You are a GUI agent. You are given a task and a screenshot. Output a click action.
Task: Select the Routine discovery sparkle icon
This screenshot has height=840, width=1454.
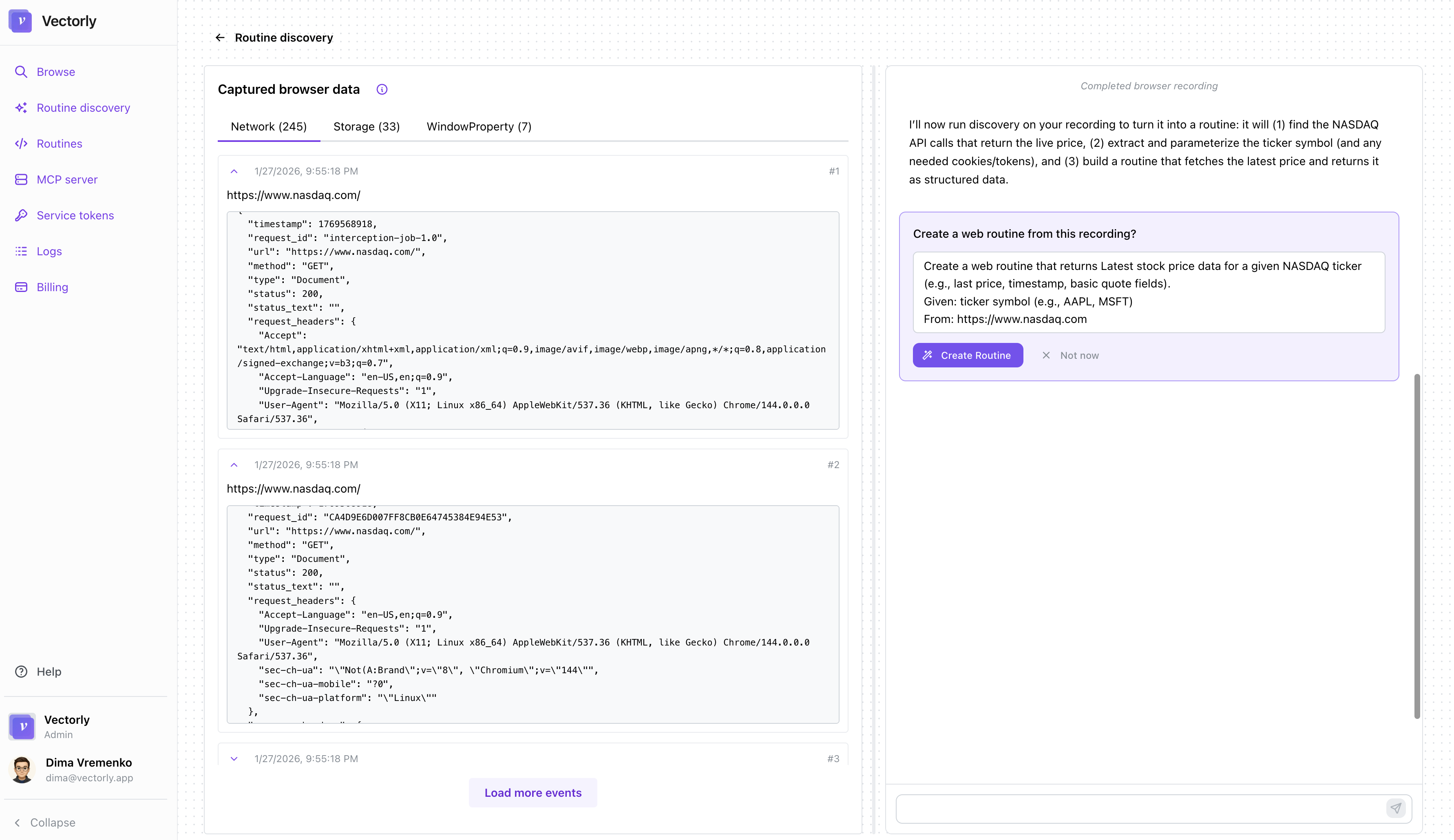pyautogui.click(x=21, y=107)
